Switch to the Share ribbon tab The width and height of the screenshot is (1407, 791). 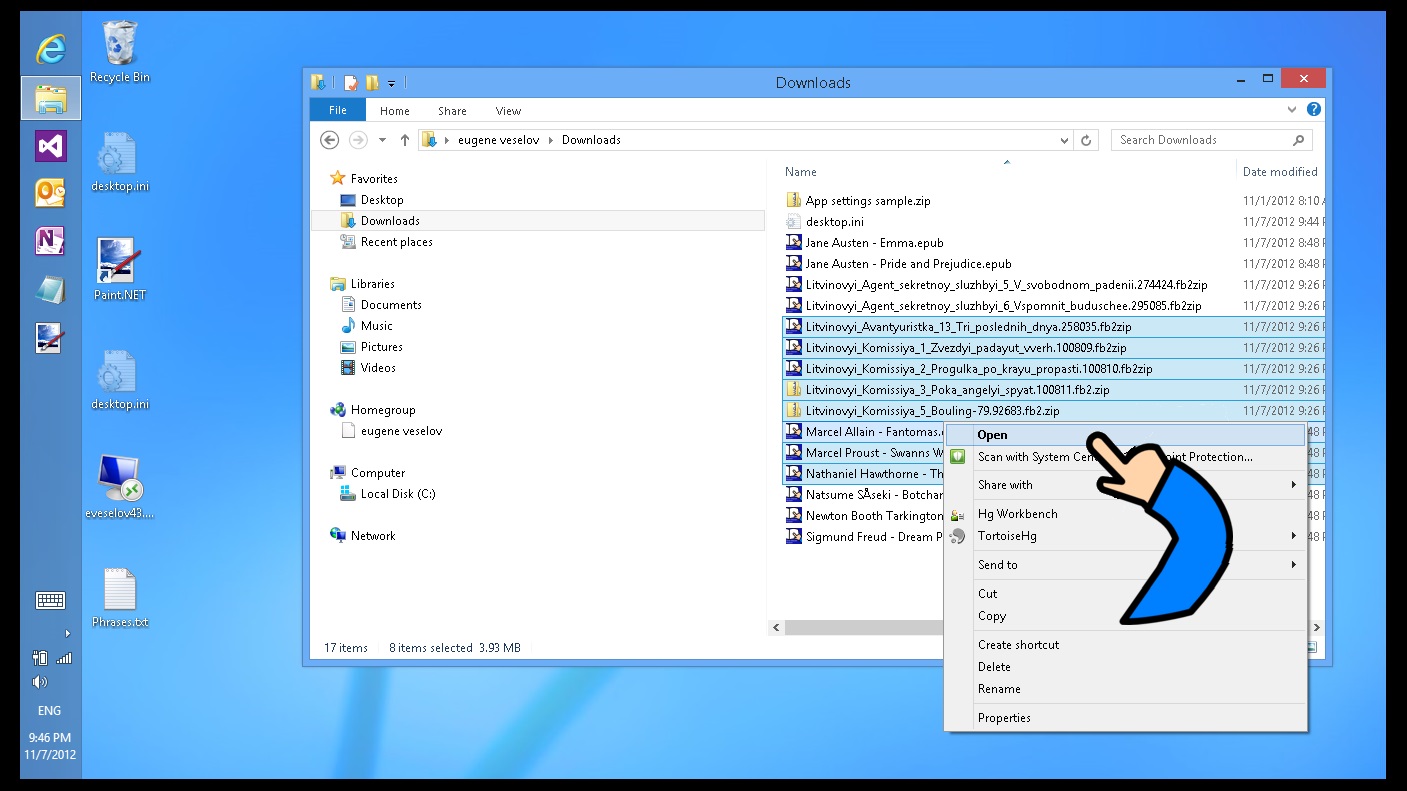coord(452,111)
